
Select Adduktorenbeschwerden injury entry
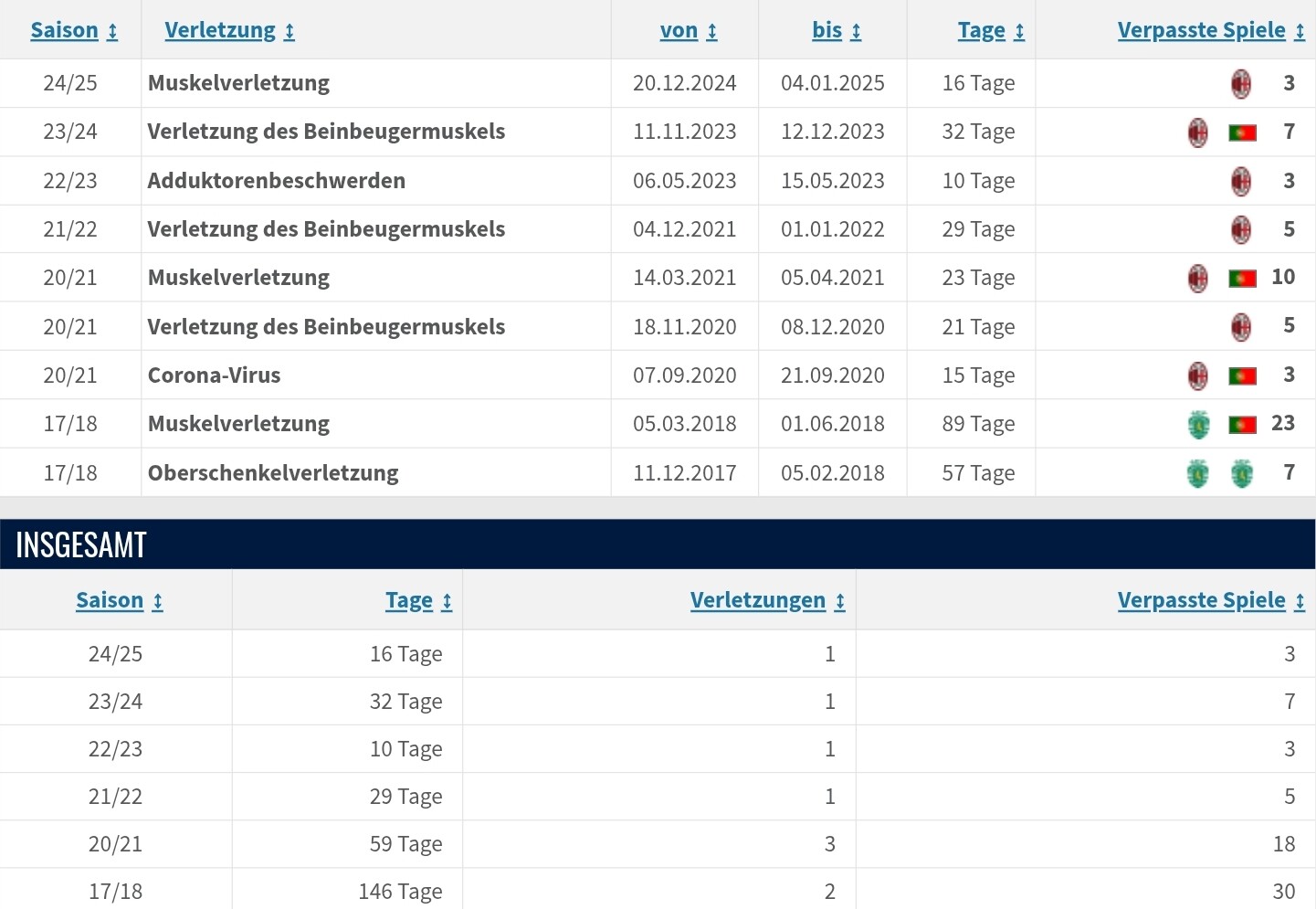[x=277, y=181]
